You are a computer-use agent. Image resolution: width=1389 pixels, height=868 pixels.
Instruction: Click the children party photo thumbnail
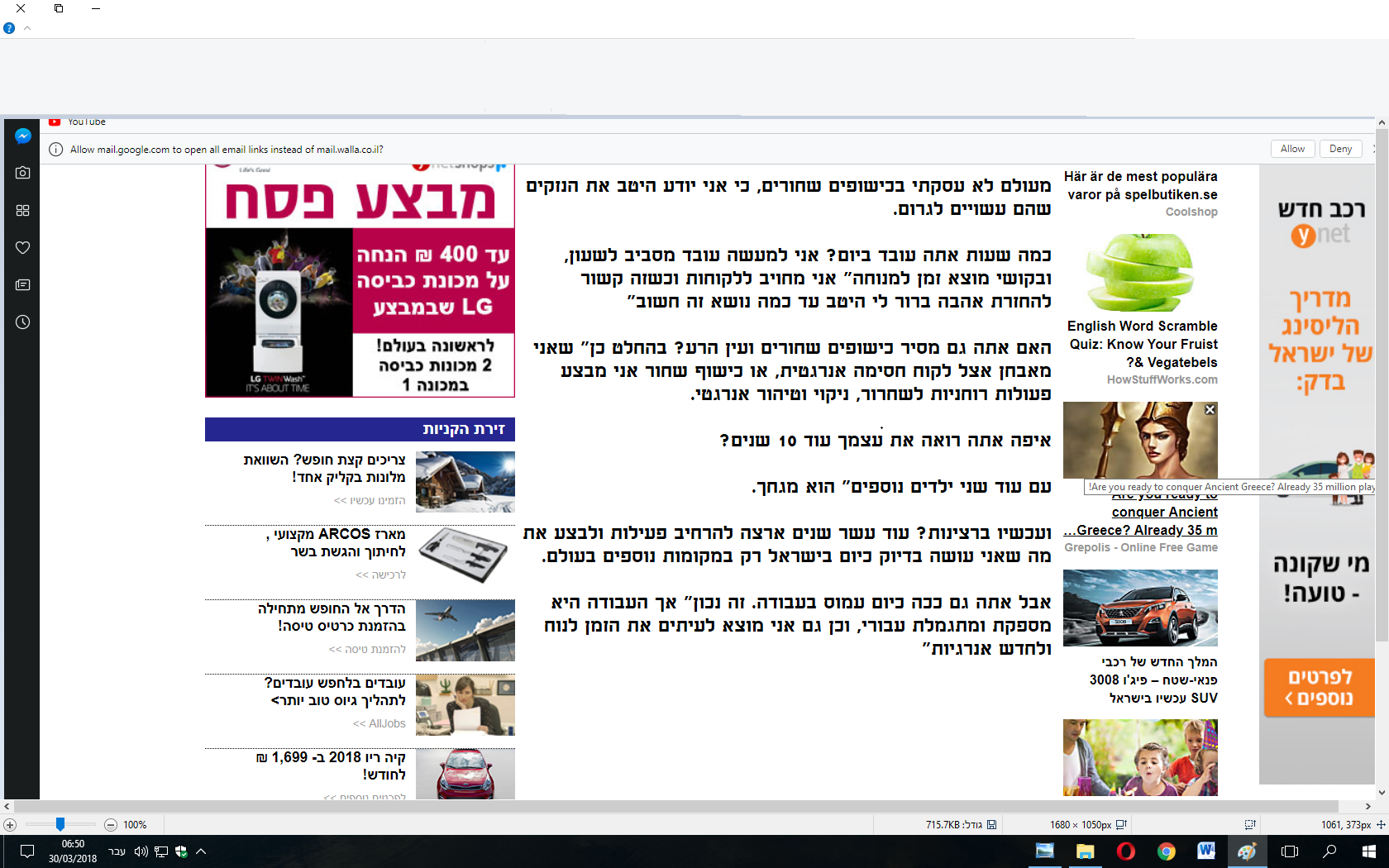click(1140, 757)
